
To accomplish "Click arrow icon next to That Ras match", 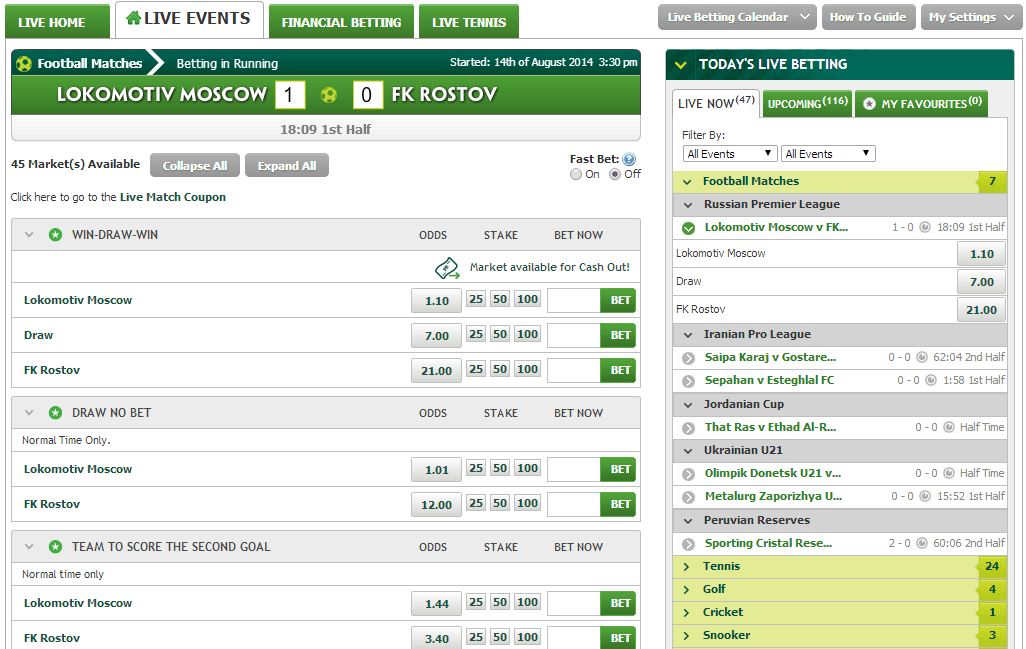I will pos(688,428).
